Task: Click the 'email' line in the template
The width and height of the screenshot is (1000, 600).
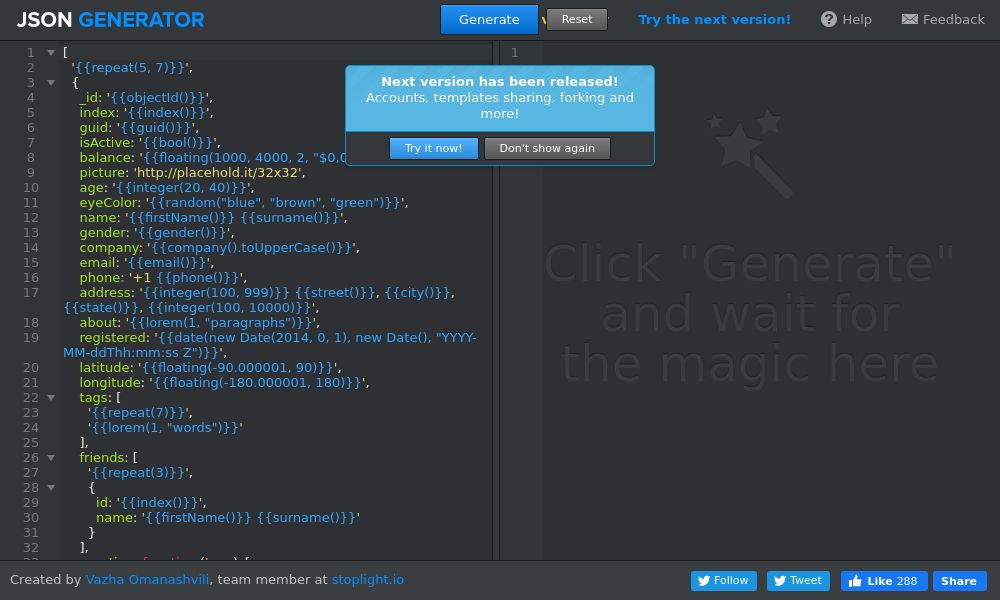Action: tap(147, 262)
